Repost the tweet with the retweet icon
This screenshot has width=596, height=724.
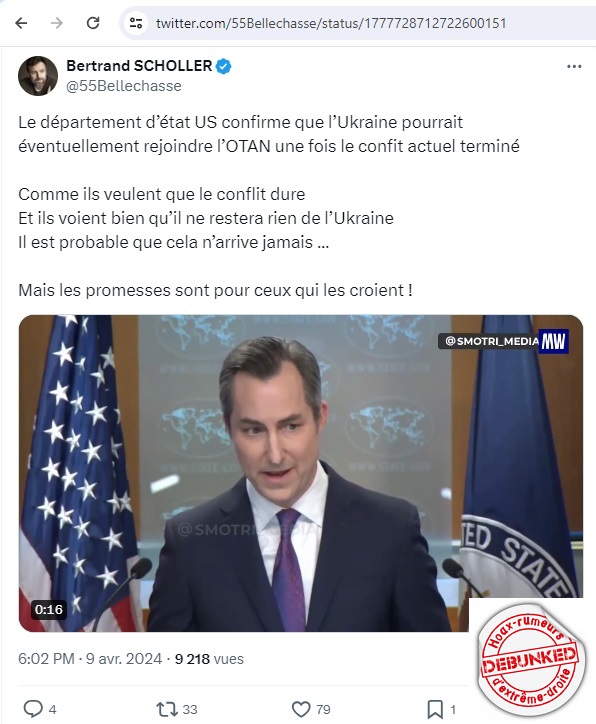coord(167,709)
